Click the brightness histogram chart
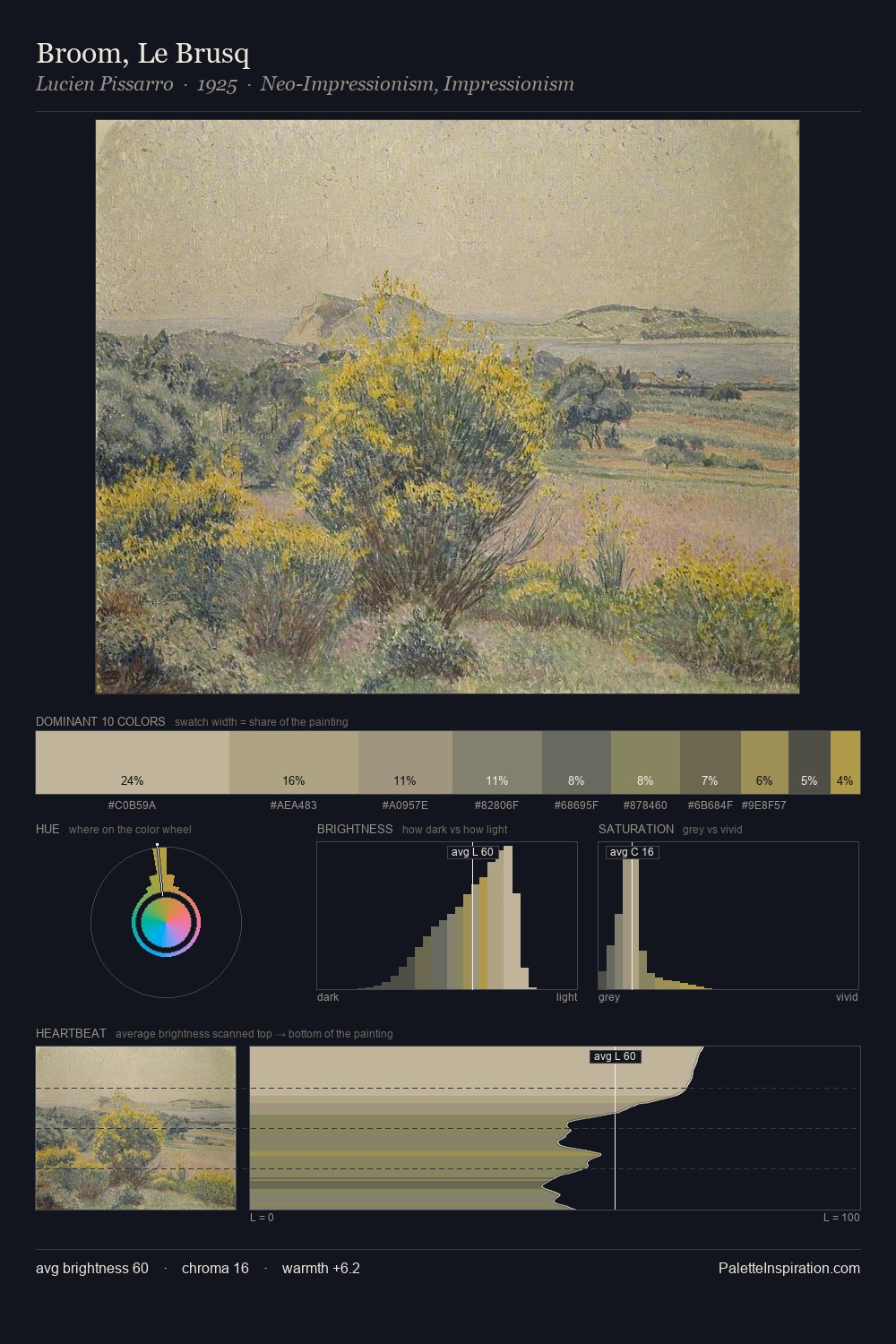This screenshot has width=896, height=1344. (x=447, y=916)
